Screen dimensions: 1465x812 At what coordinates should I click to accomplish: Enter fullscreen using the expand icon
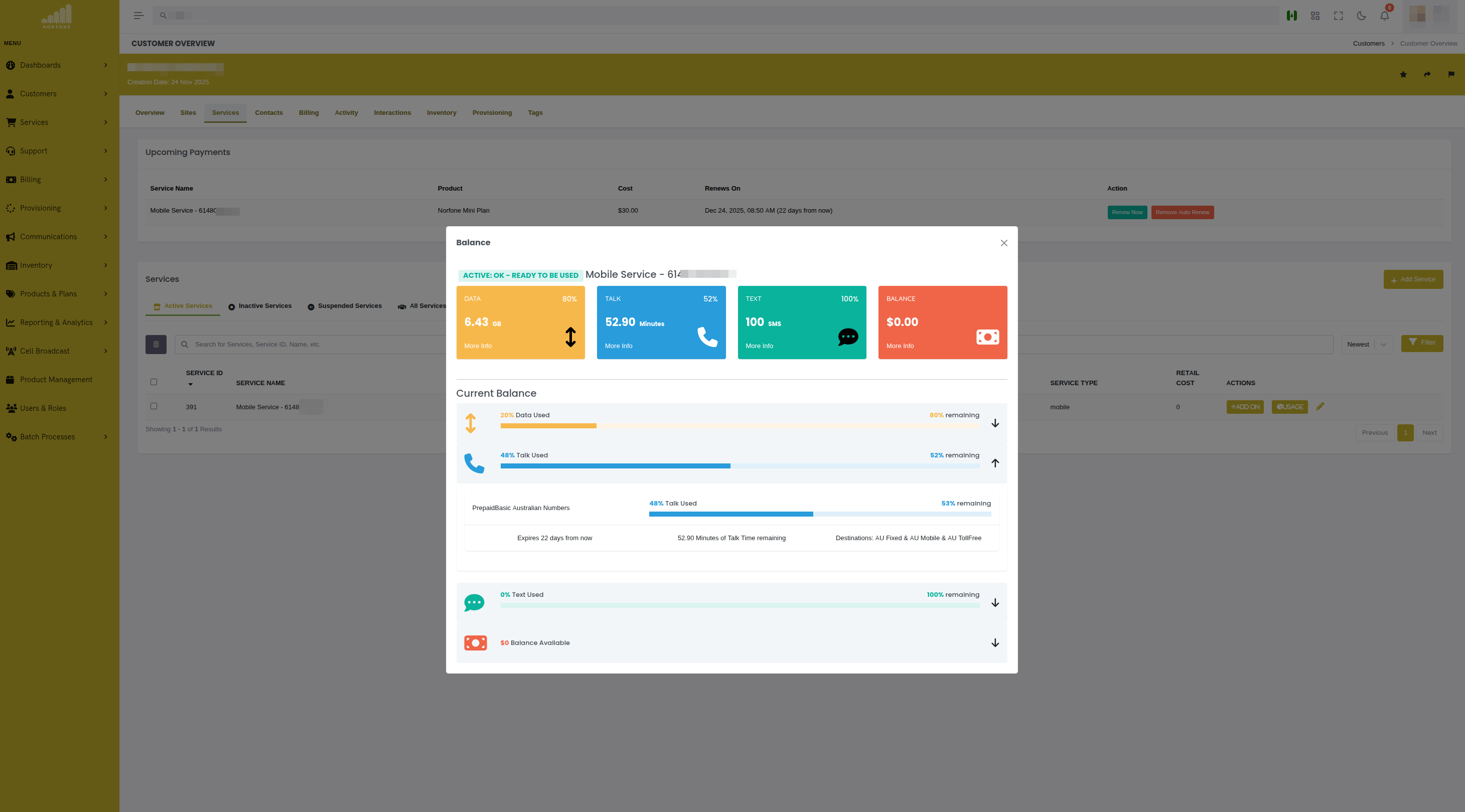[x=1338, y=16]
